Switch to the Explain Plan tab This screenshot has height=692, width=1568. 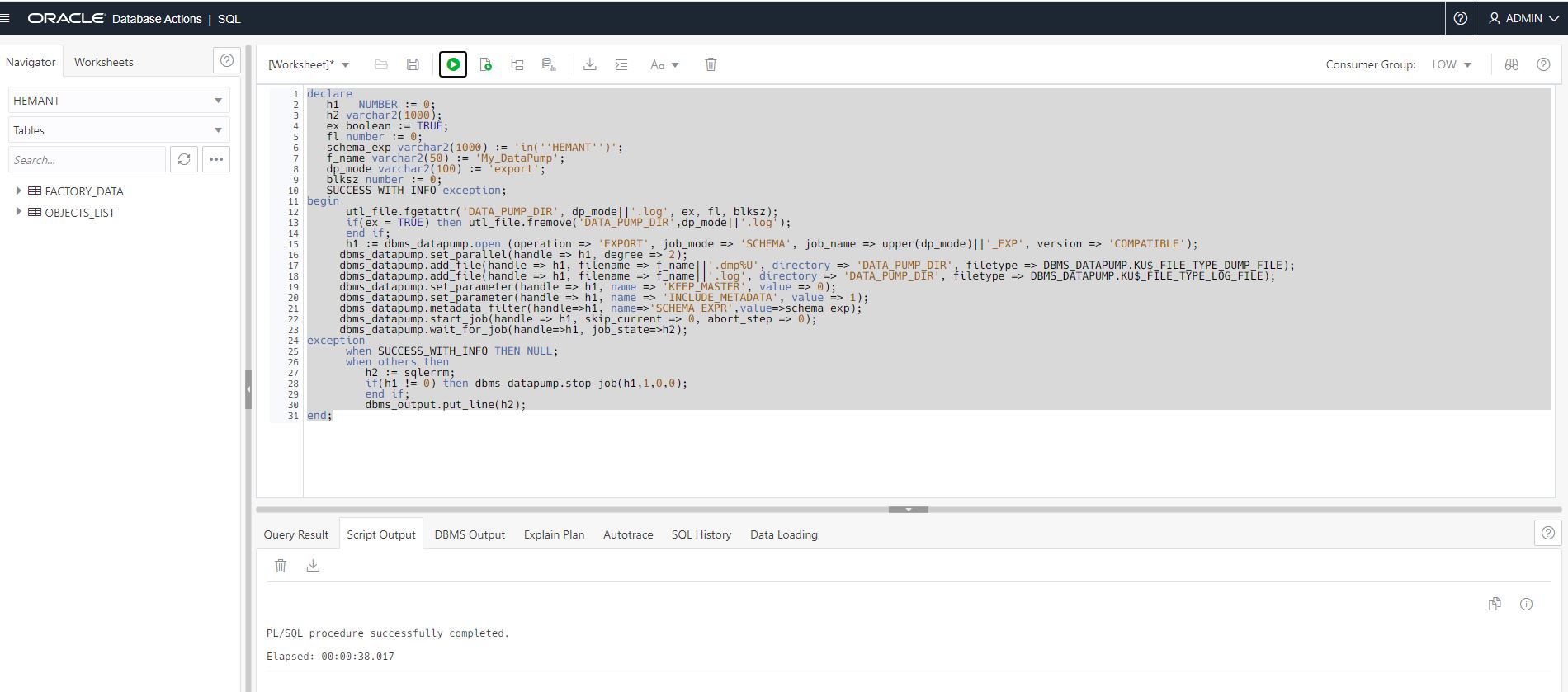(554, 534)
